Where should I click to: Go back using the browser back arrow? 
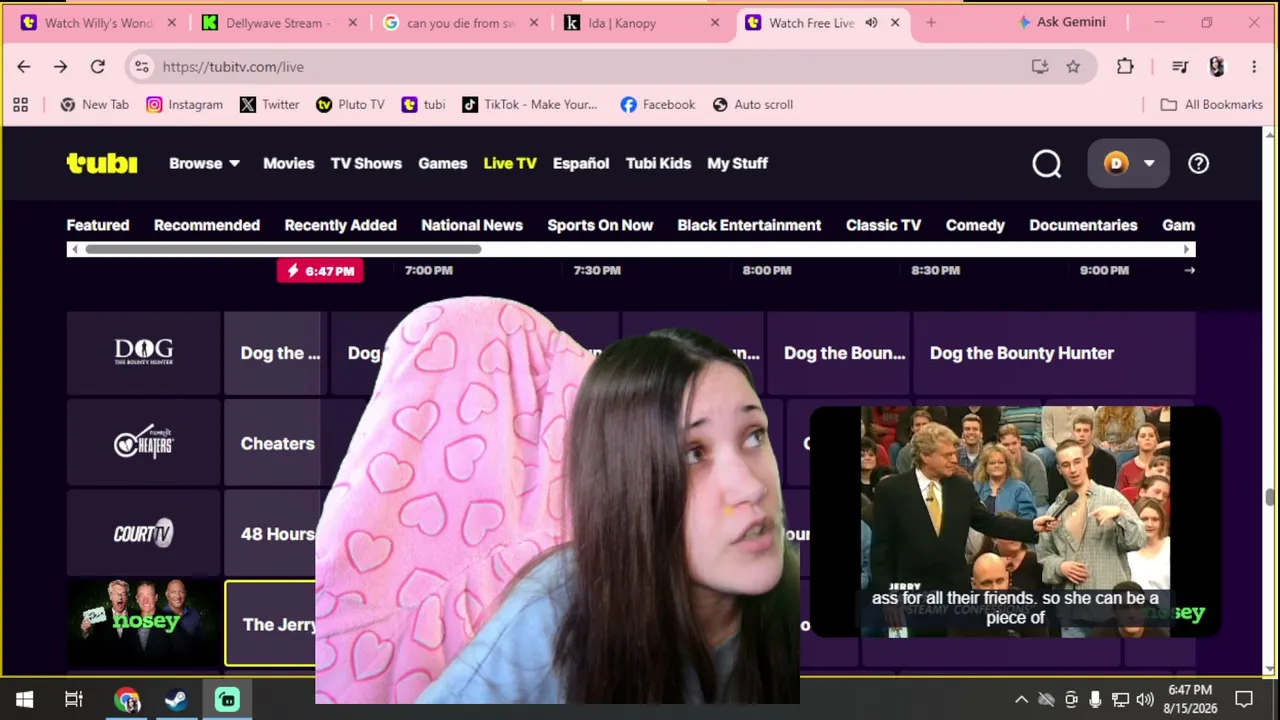point(24,67)
